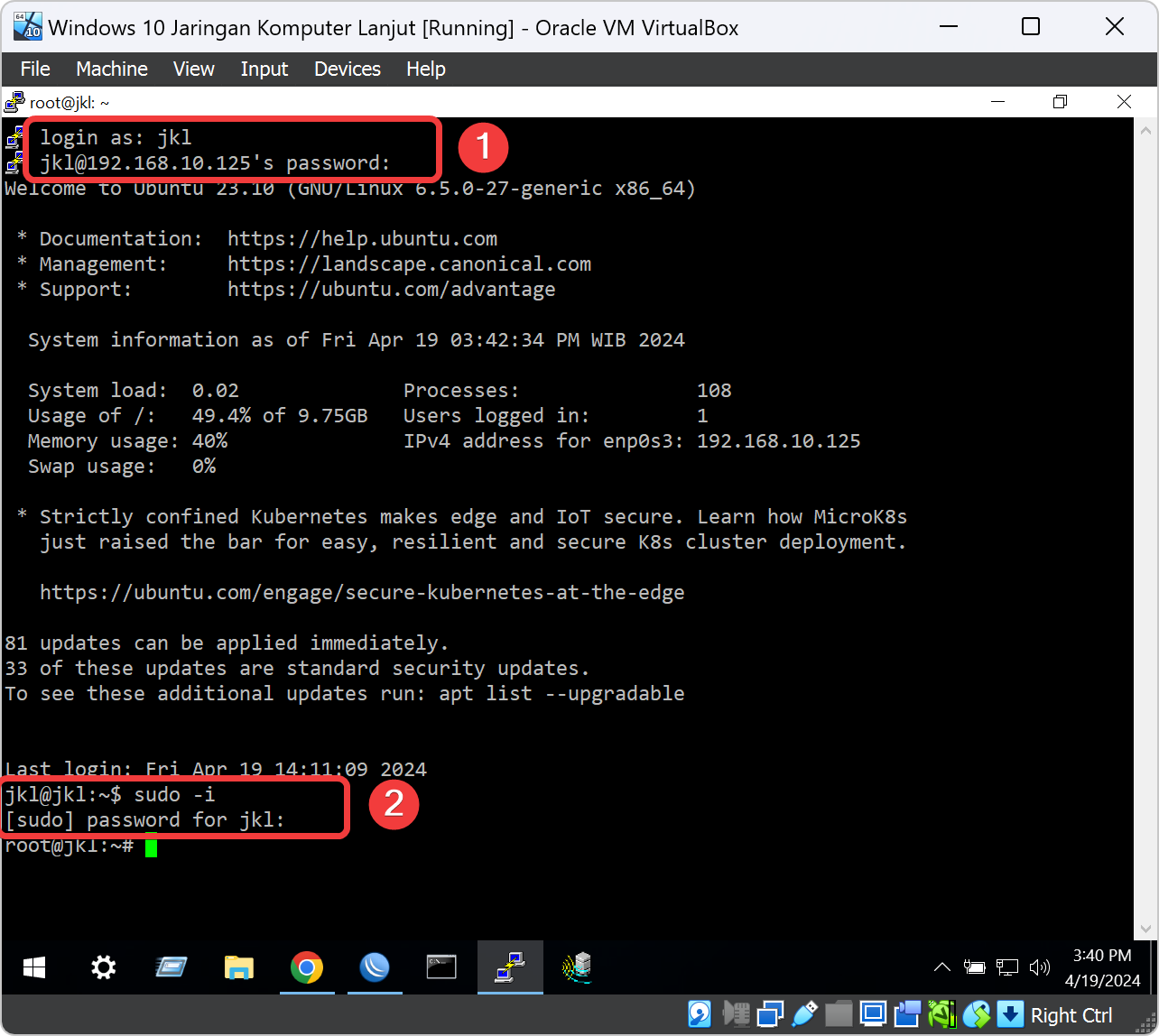
Task: Click the battery power tray icon
Action: click(x=975, y=967)
